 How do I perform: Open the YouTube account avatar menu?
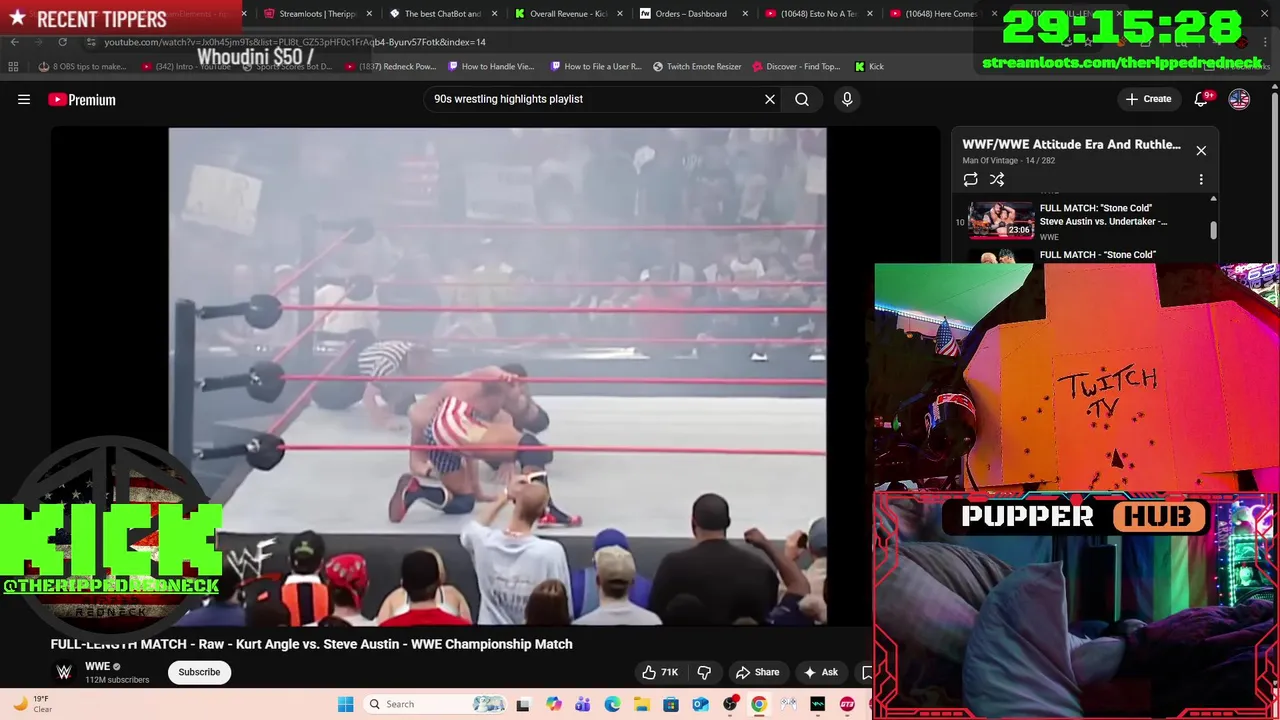tap(1239, 99)
